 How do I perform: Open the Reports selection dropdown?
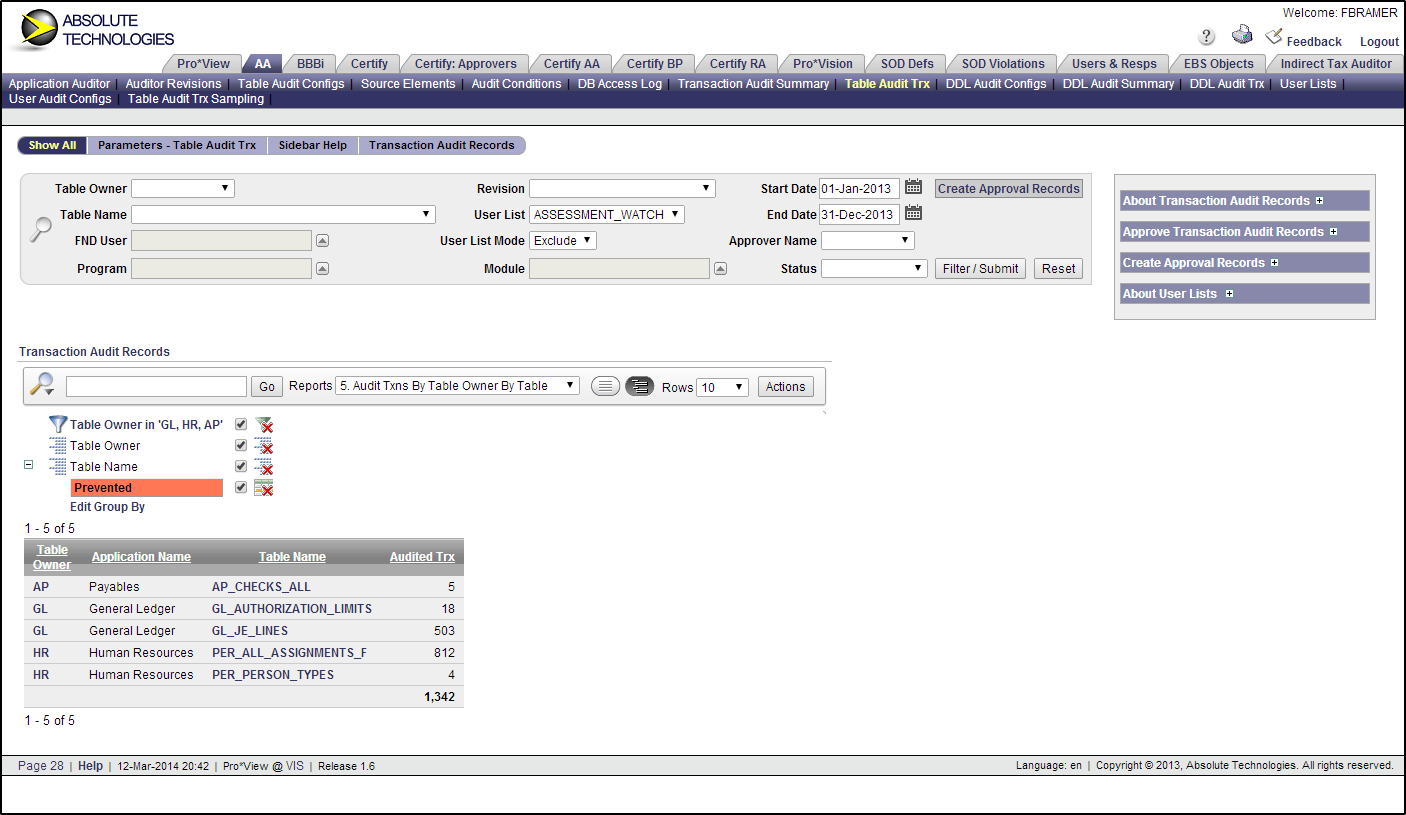tap(458, 386)
